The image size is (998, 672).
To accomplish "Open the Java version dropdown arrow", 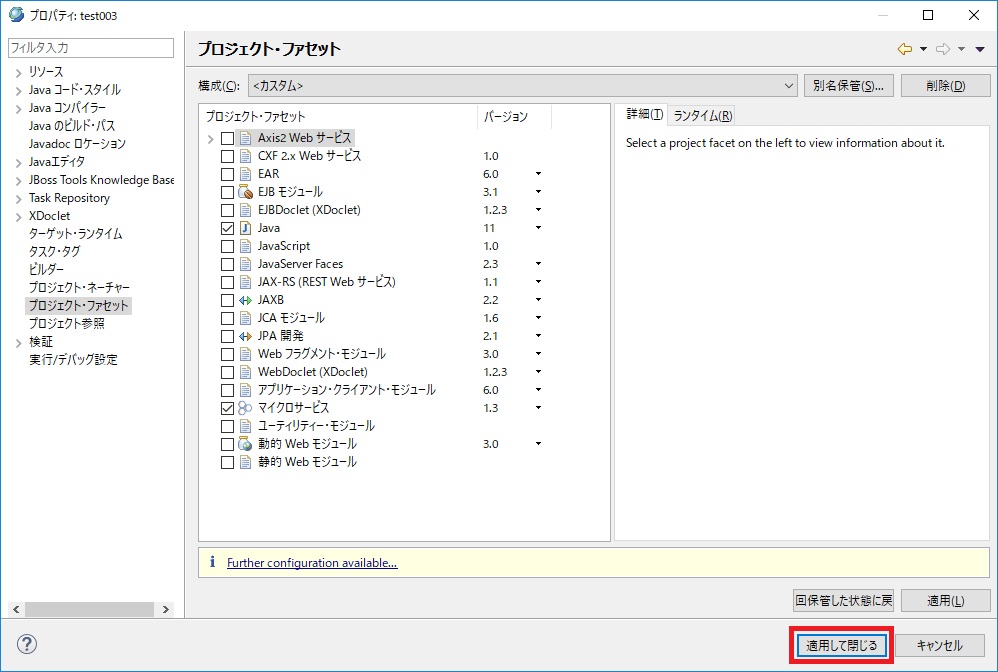I will tap(538, 228).
